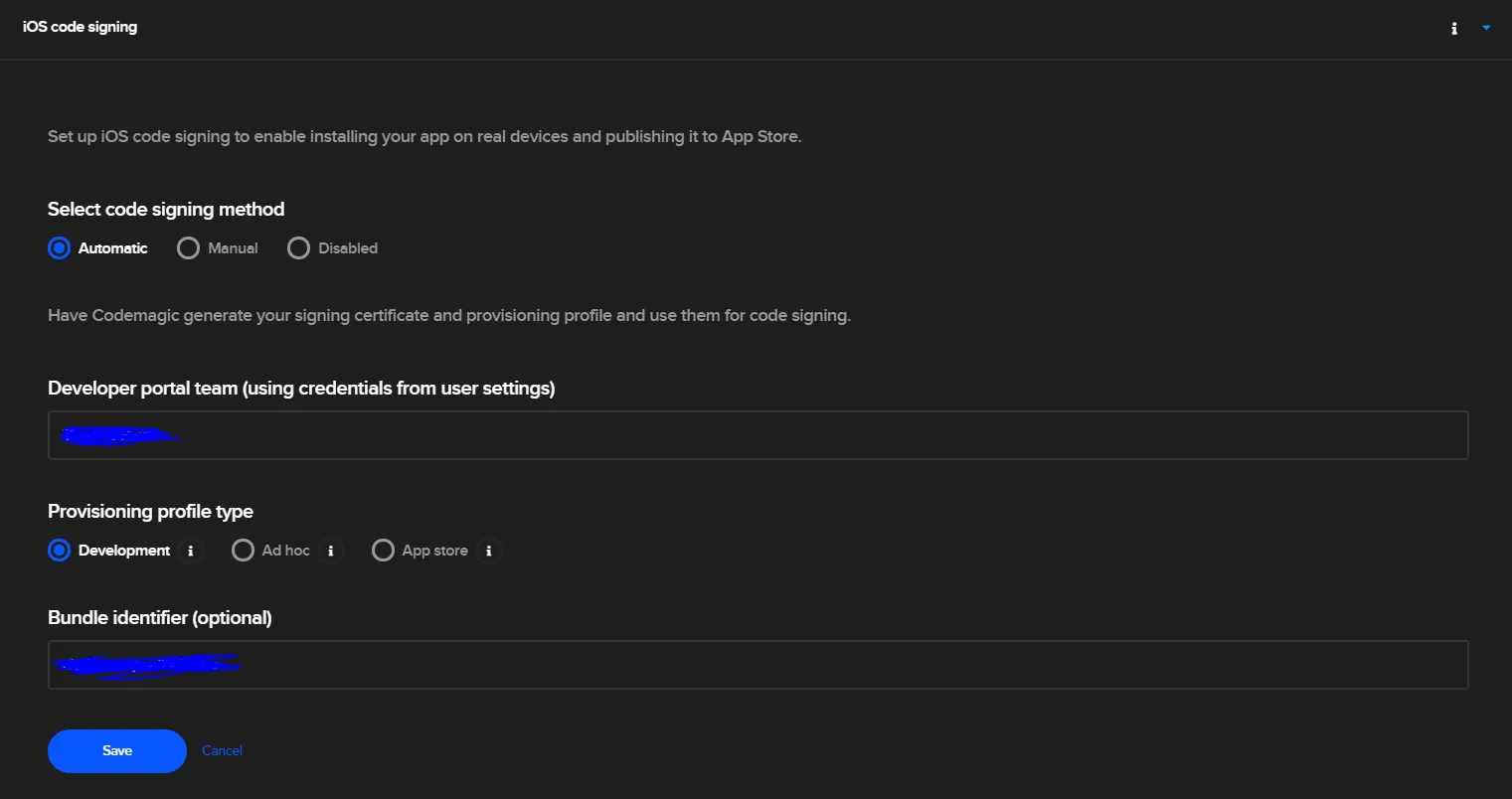The width and height of the screenshot is (1512, 799).
Task: Show info about App store profile
Action: tap(489, 551)
